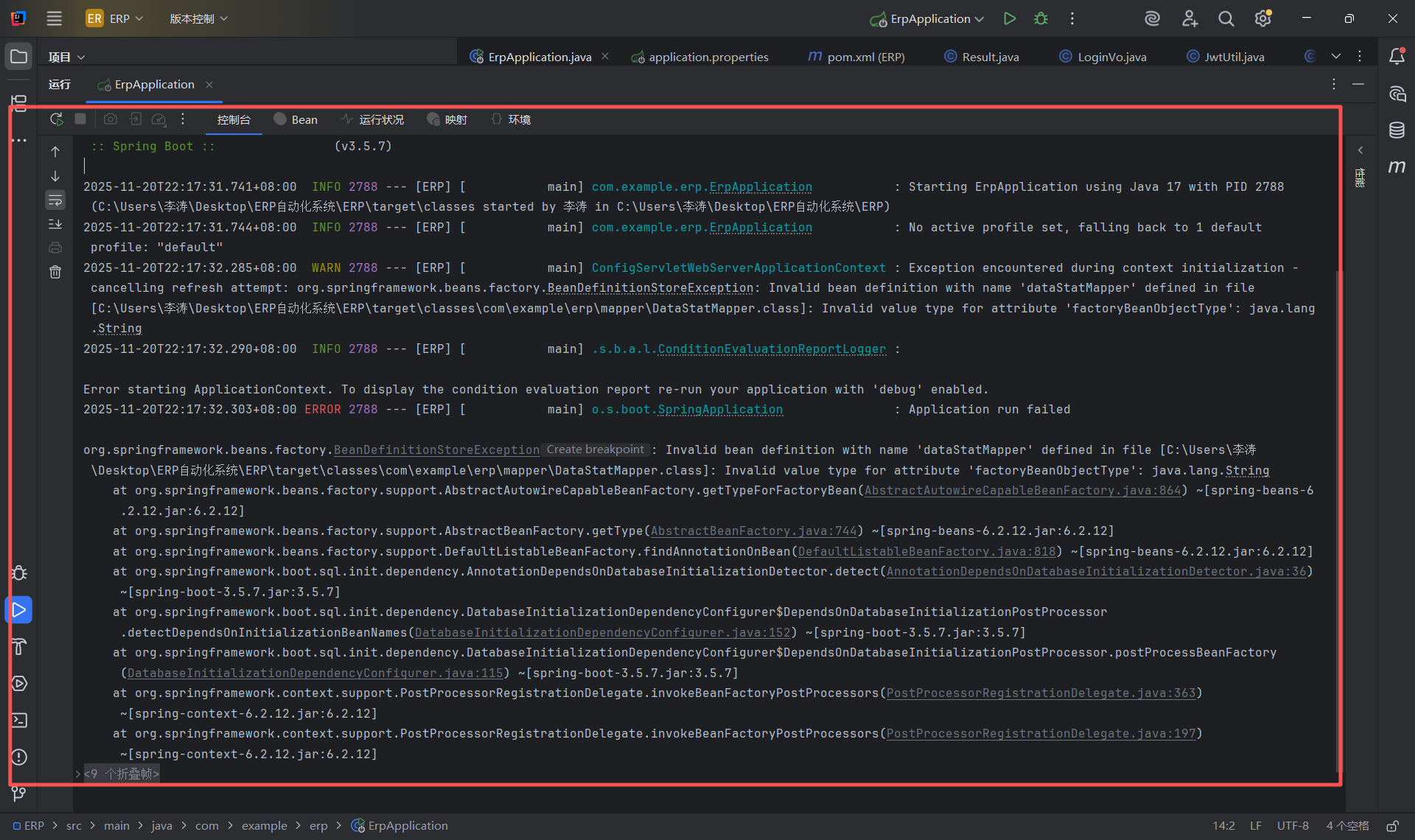Open the Terminal tool window icon
This screenshot has width=1415, height=840.
(x=19, y=720)
